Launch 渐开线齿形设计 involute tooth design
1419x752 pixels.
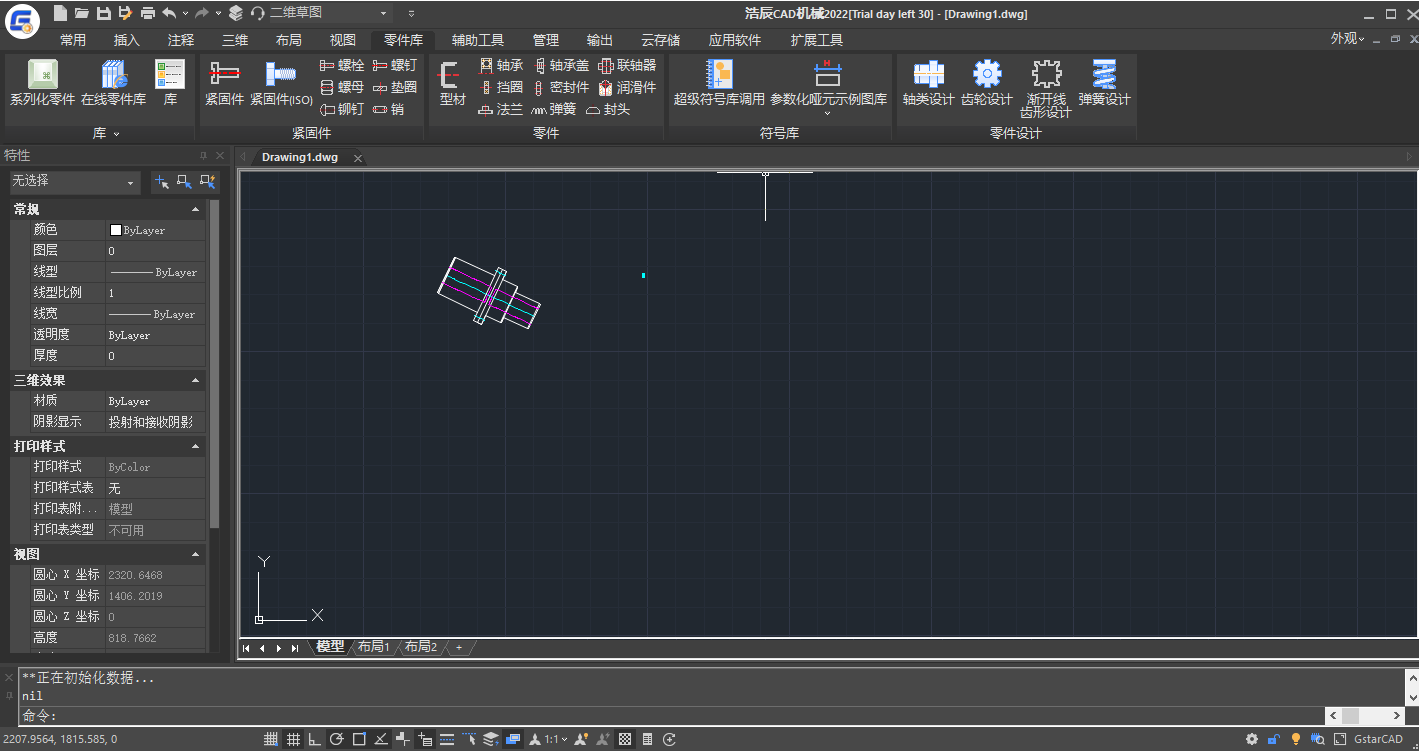[1046, 88]
